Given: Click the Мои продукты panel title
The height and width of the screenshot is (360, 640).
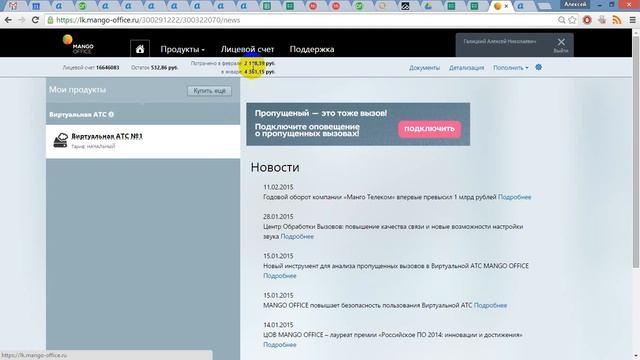Looking at the screenshot, I should pos(78,90).
